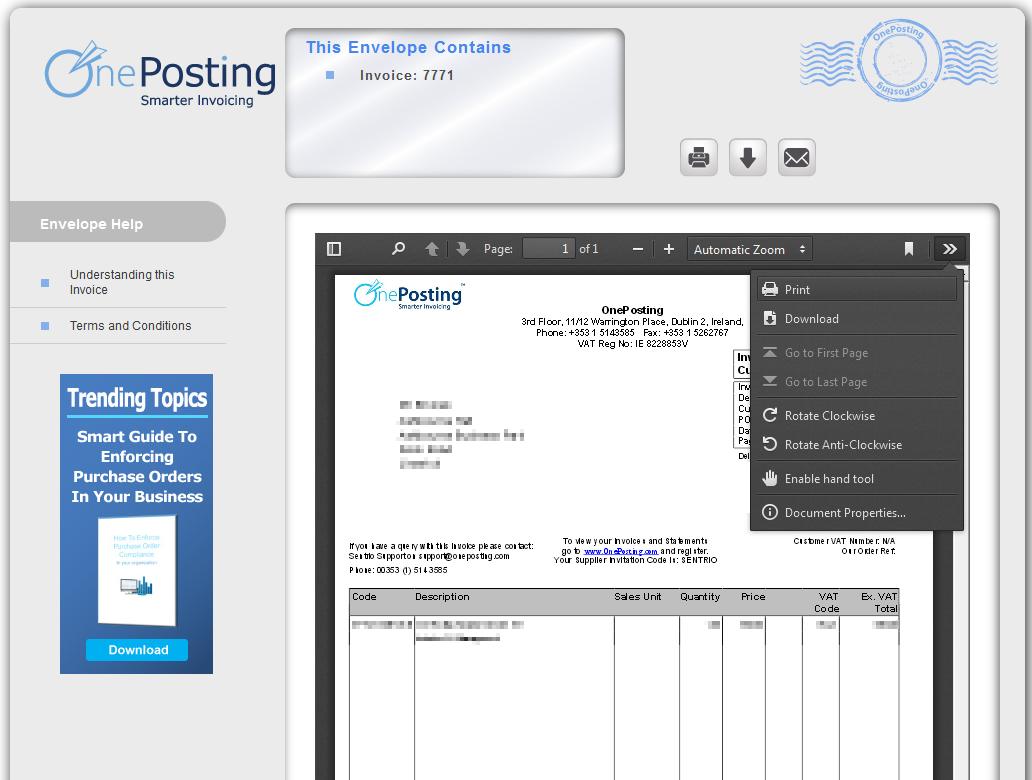The width and height of the screenshot is (1032, 780).
Task: Click the Invoice: 7771 envelope entry
Action: coord(407,76)
